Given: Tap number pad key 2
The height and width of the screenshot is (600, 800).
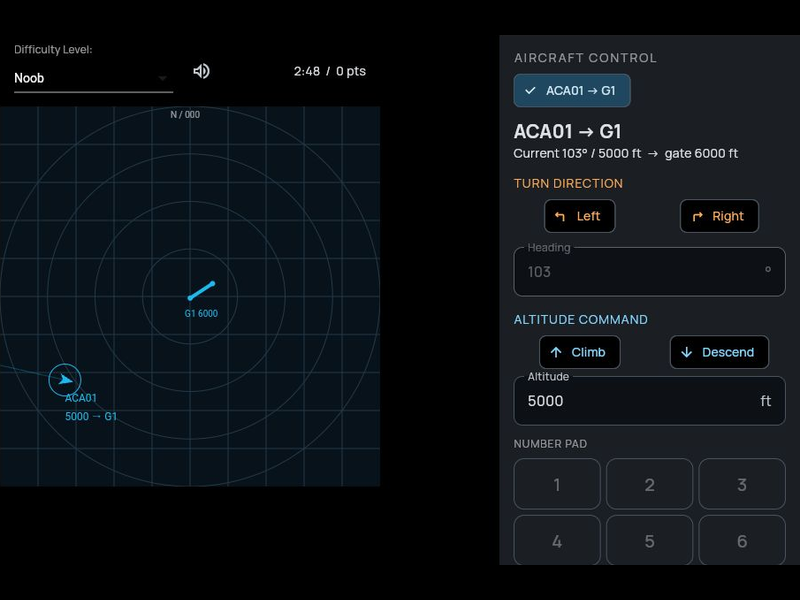Looking at the screenshot, I should (649, 484).
